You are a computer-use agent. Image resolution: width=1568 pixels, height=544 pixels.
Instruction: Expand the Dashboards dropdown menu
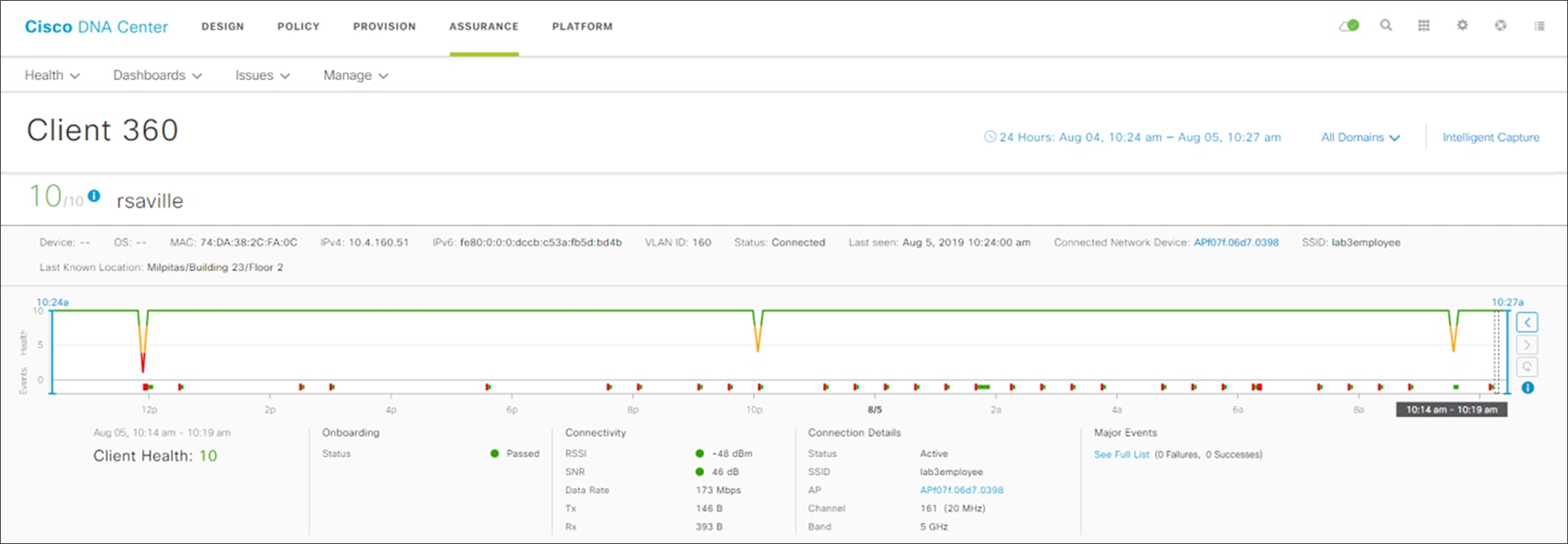157,75
